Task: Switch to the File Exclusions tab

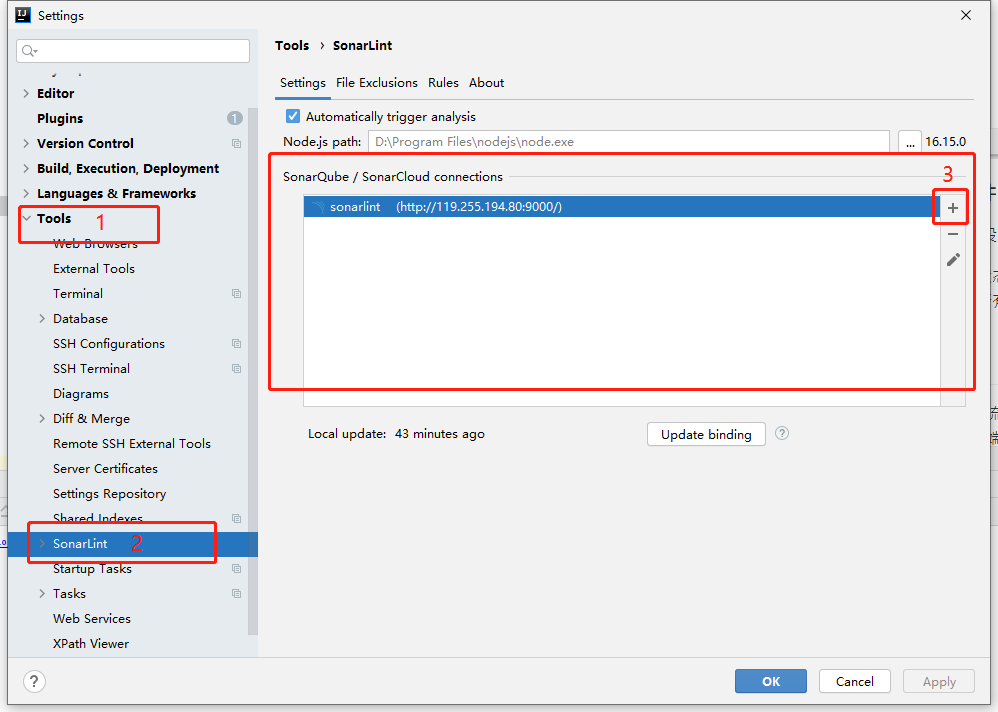Action: point(376,83)
